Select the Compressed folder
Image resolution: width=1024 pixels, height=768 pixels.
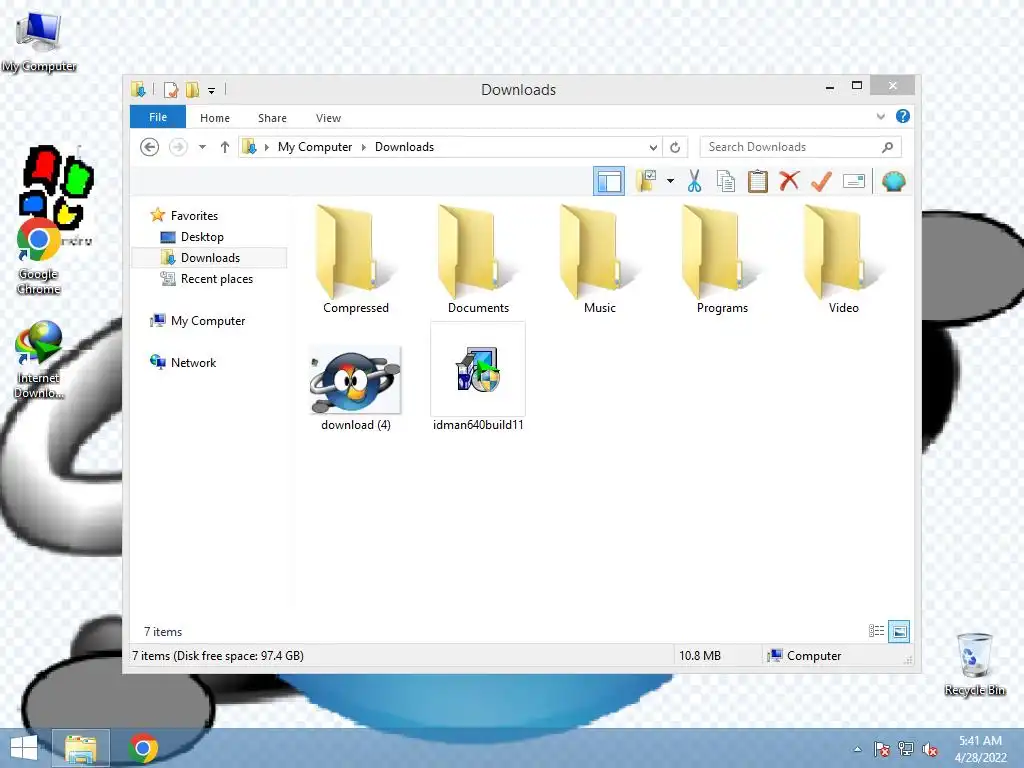(x=356, y=259)
